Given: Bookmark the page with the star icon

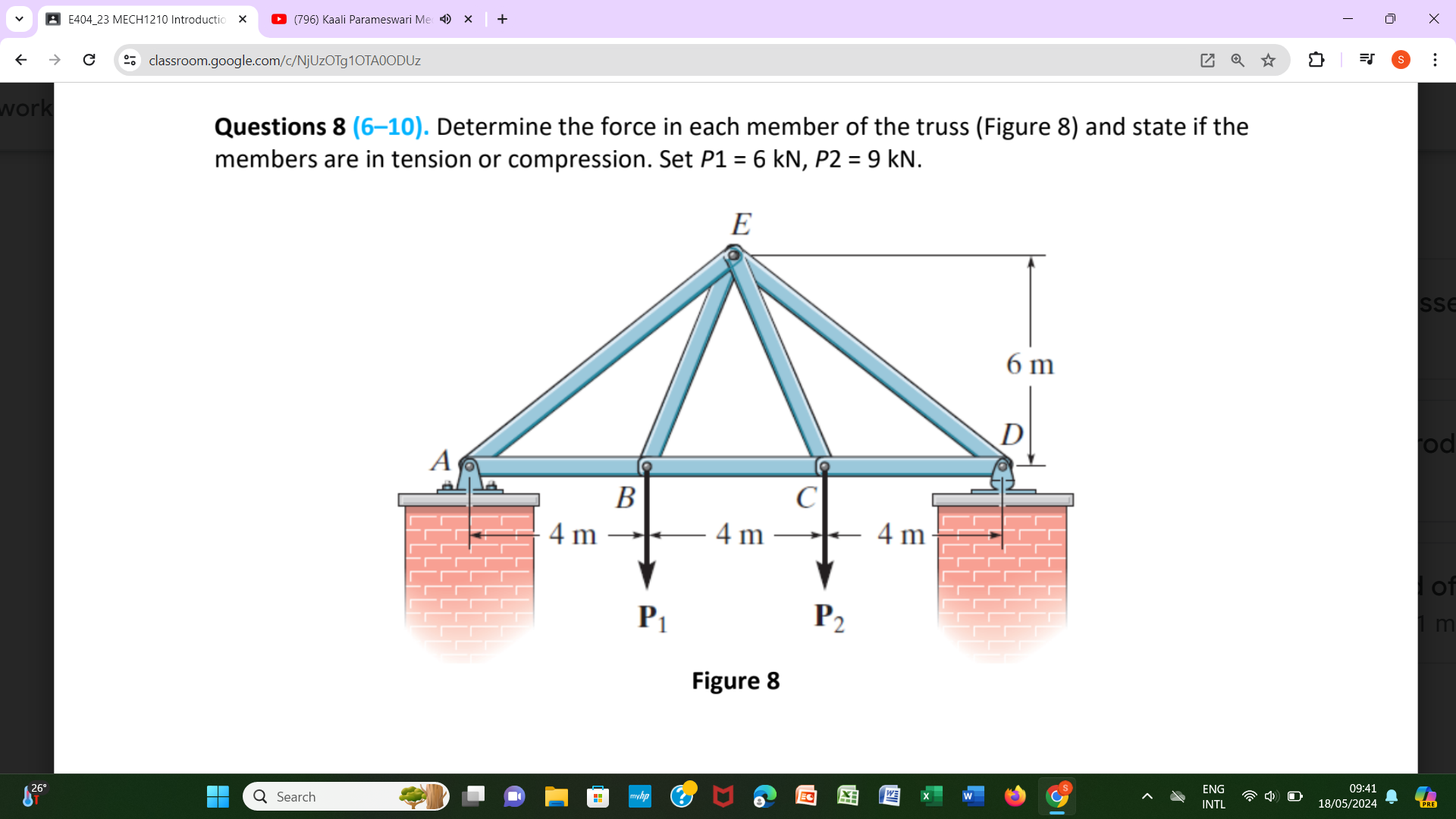Looking at the screenshot, I should tap(1268, 60).
